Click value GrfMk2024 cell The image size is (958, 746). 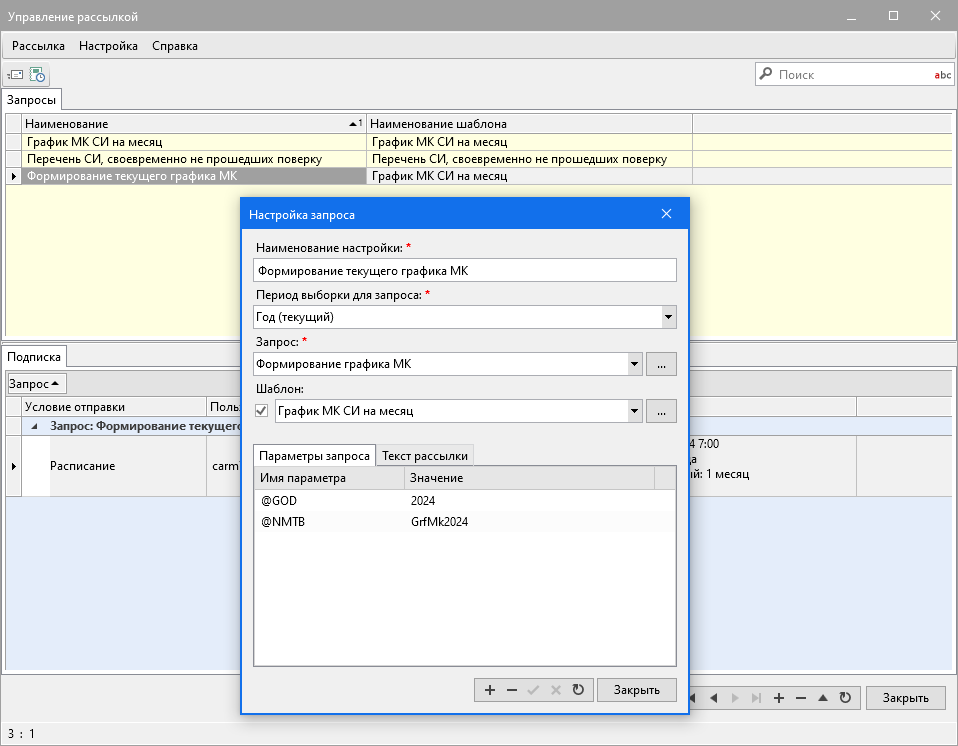coord(439,522)
